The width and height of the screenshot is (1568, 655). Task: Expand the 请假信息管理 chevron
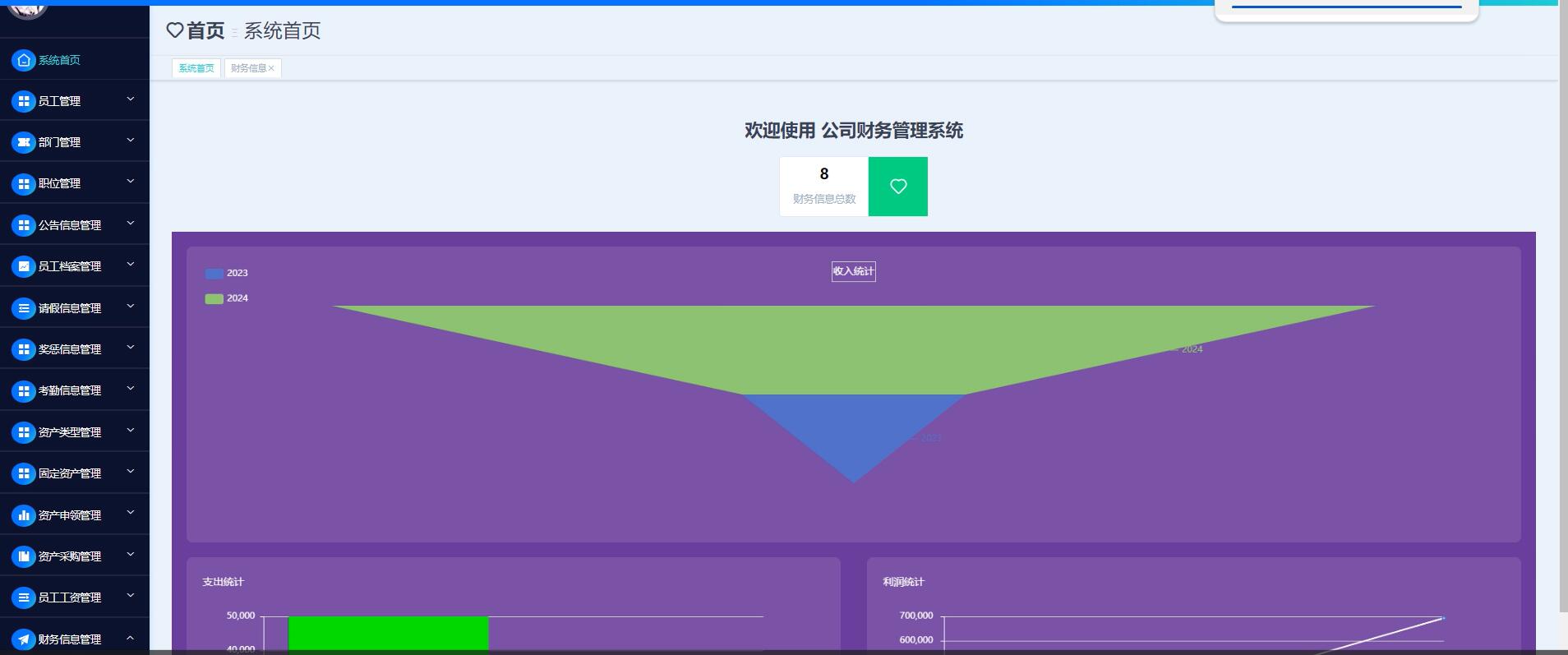click(x=130, y=307)
